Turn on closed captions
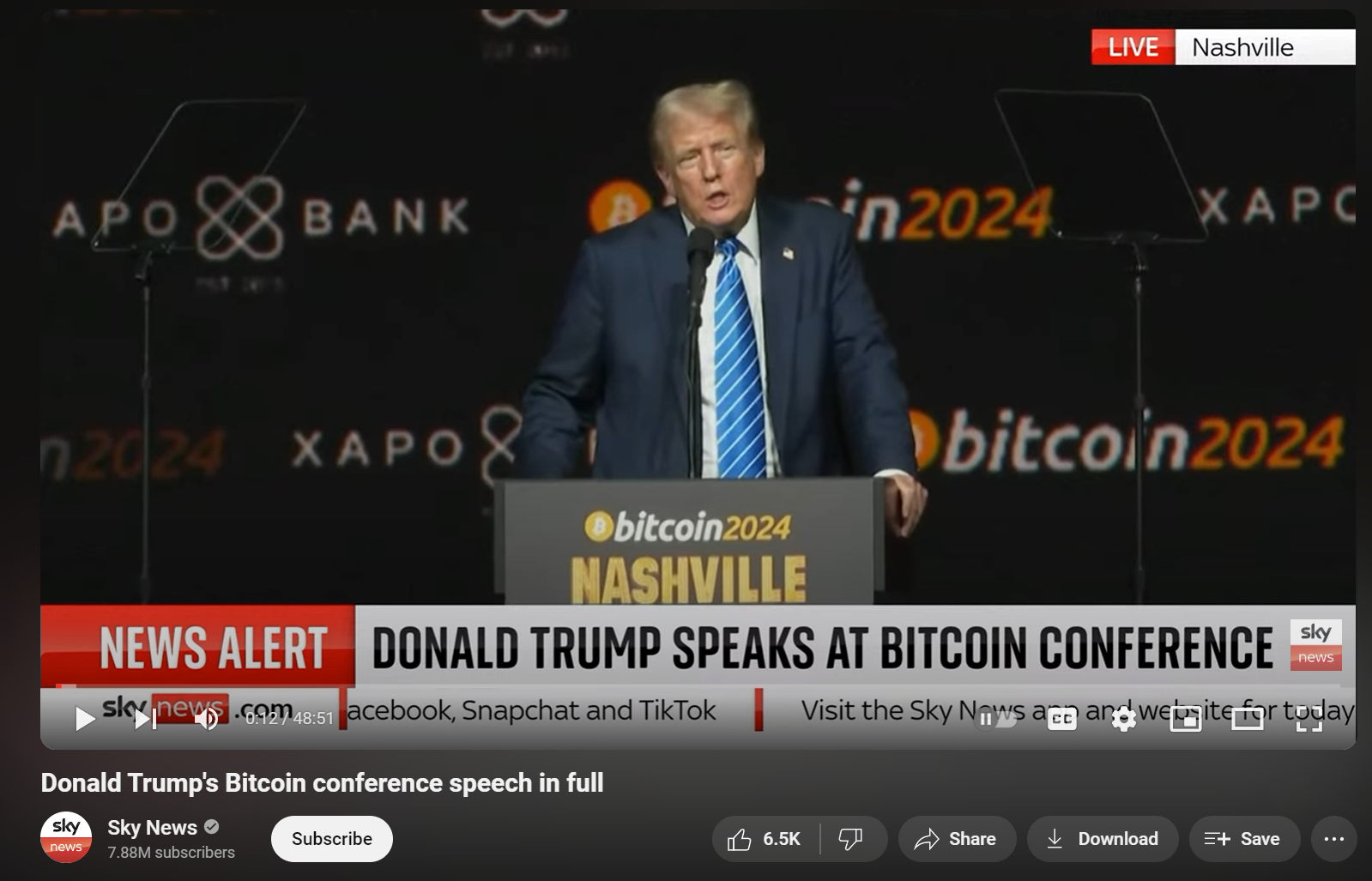1372x881 pixels. (1062, 719)
